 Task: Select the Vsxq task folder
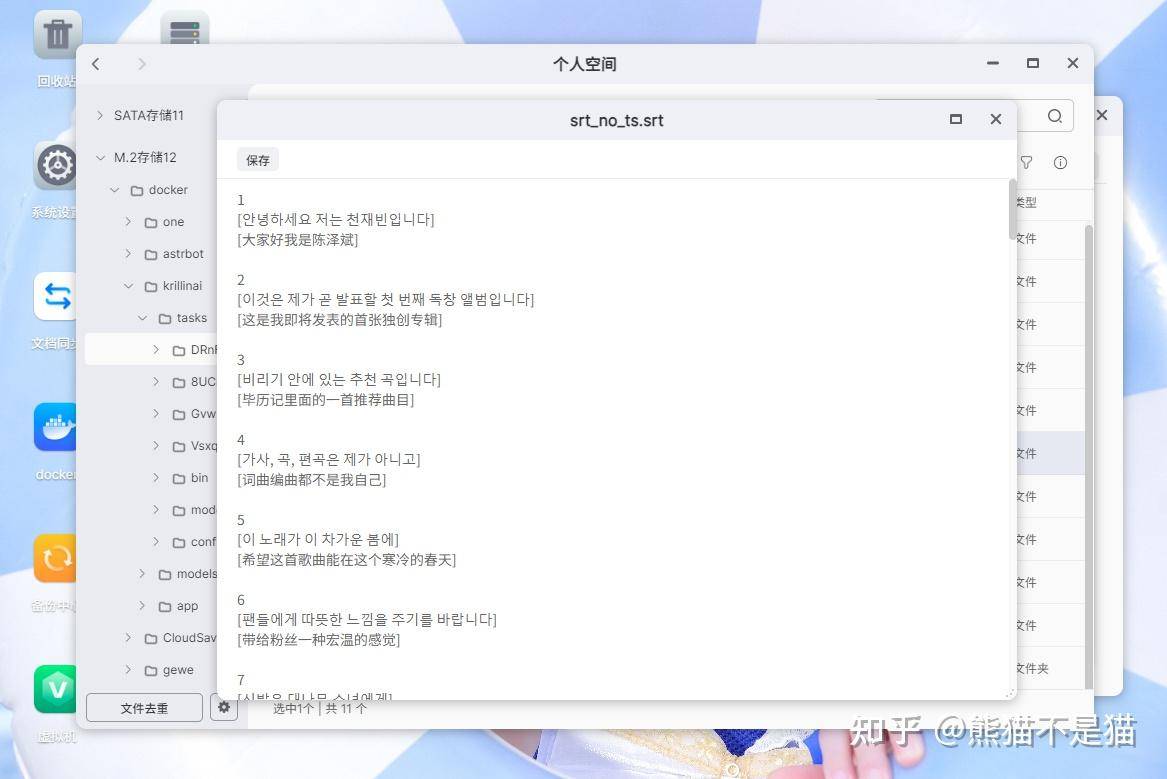pos(195,446)
